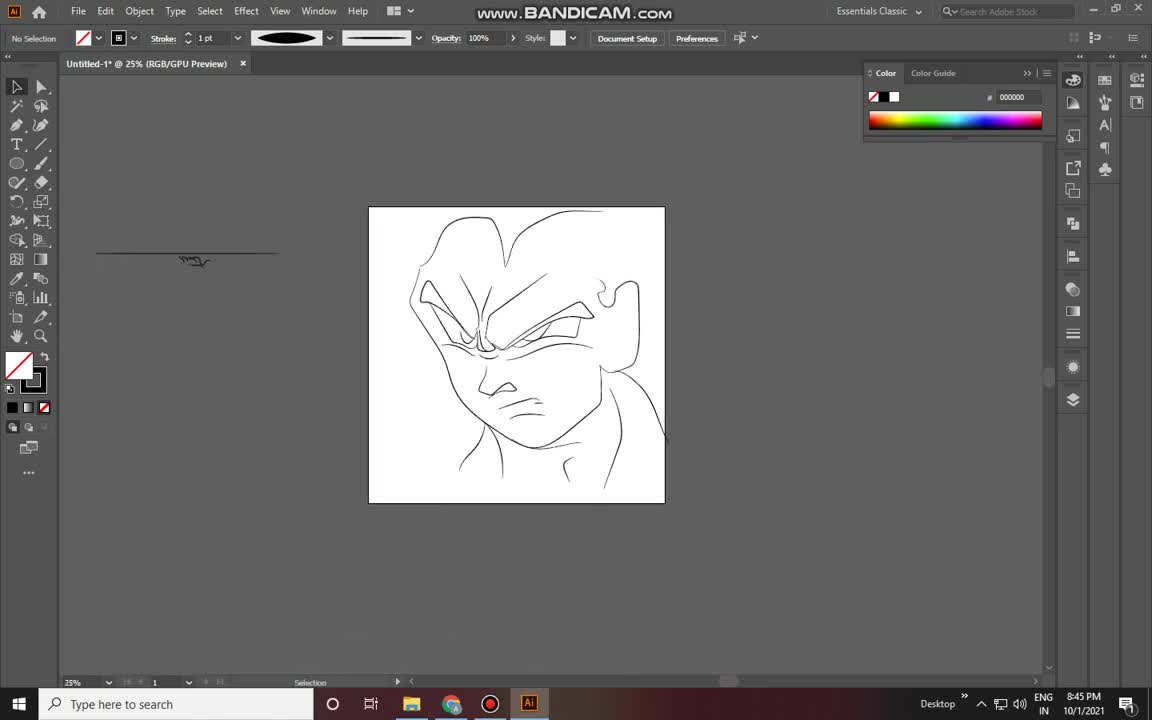This screenshot has width=1152, height=720.
Task: Select the Direct Selection tool
Action: click(41, 87)
